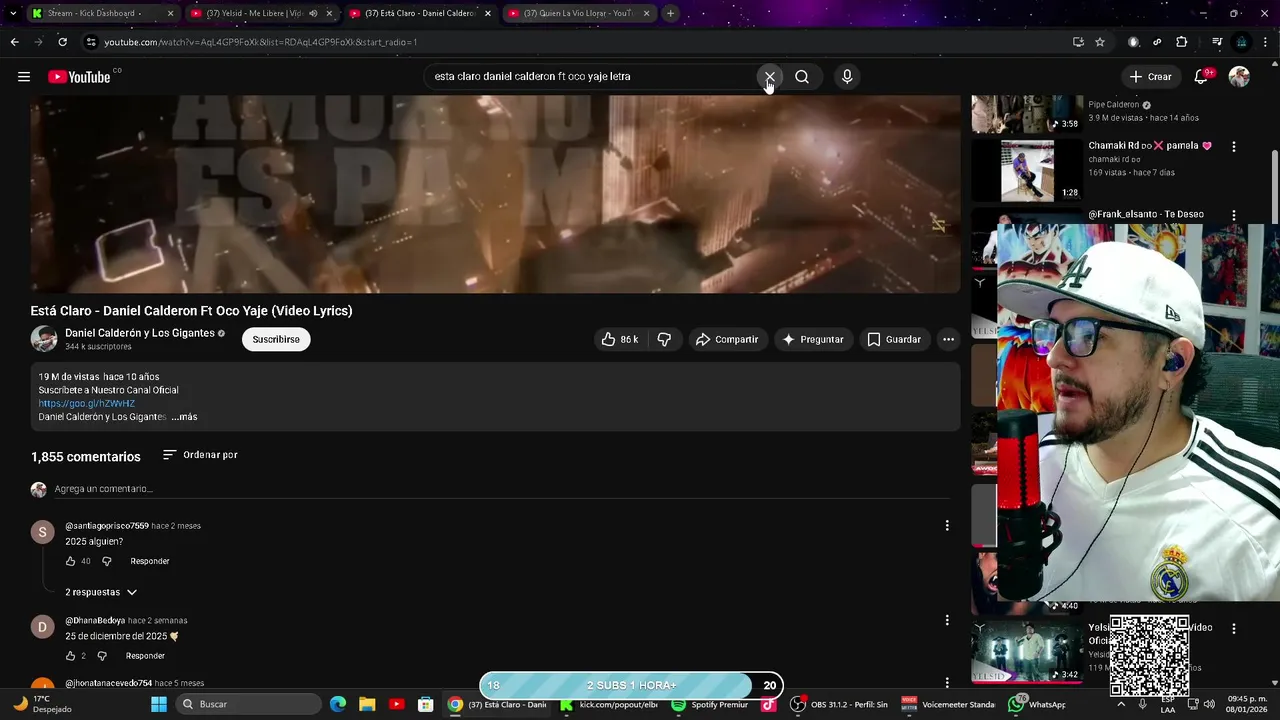
Task: Dislike DhanaBedoya's comment
Action: click(x=102, y=656)
